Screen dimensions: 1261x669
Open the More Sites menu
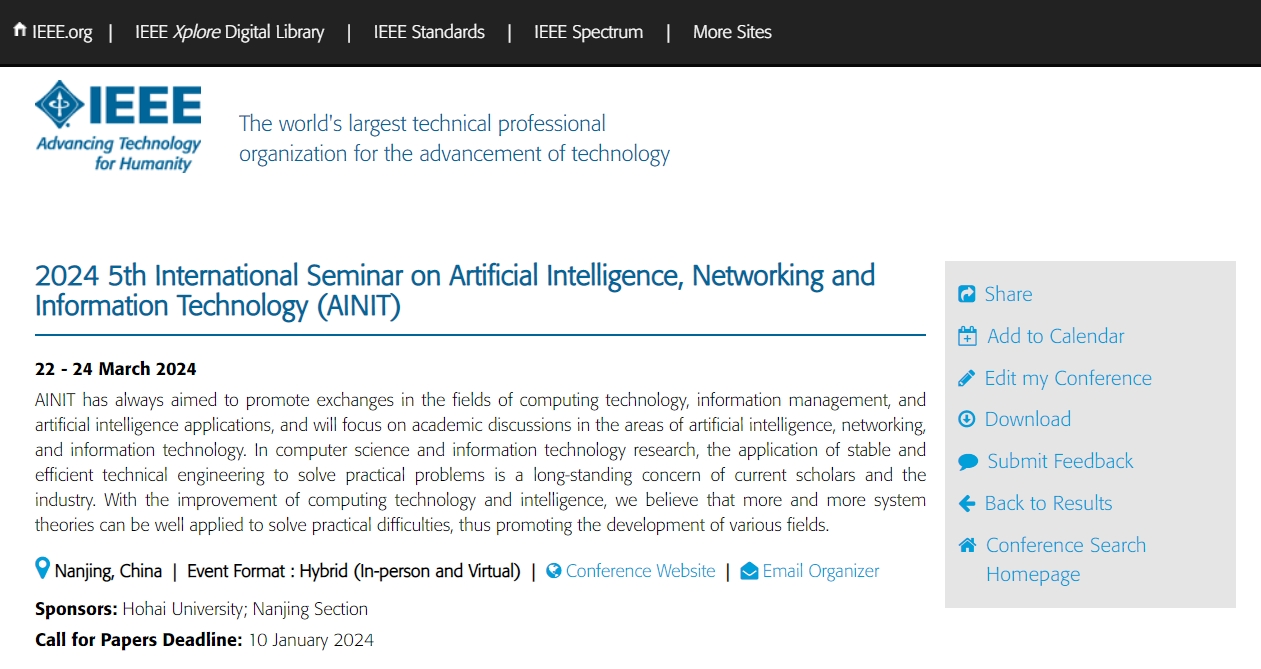tap(732, 32)
